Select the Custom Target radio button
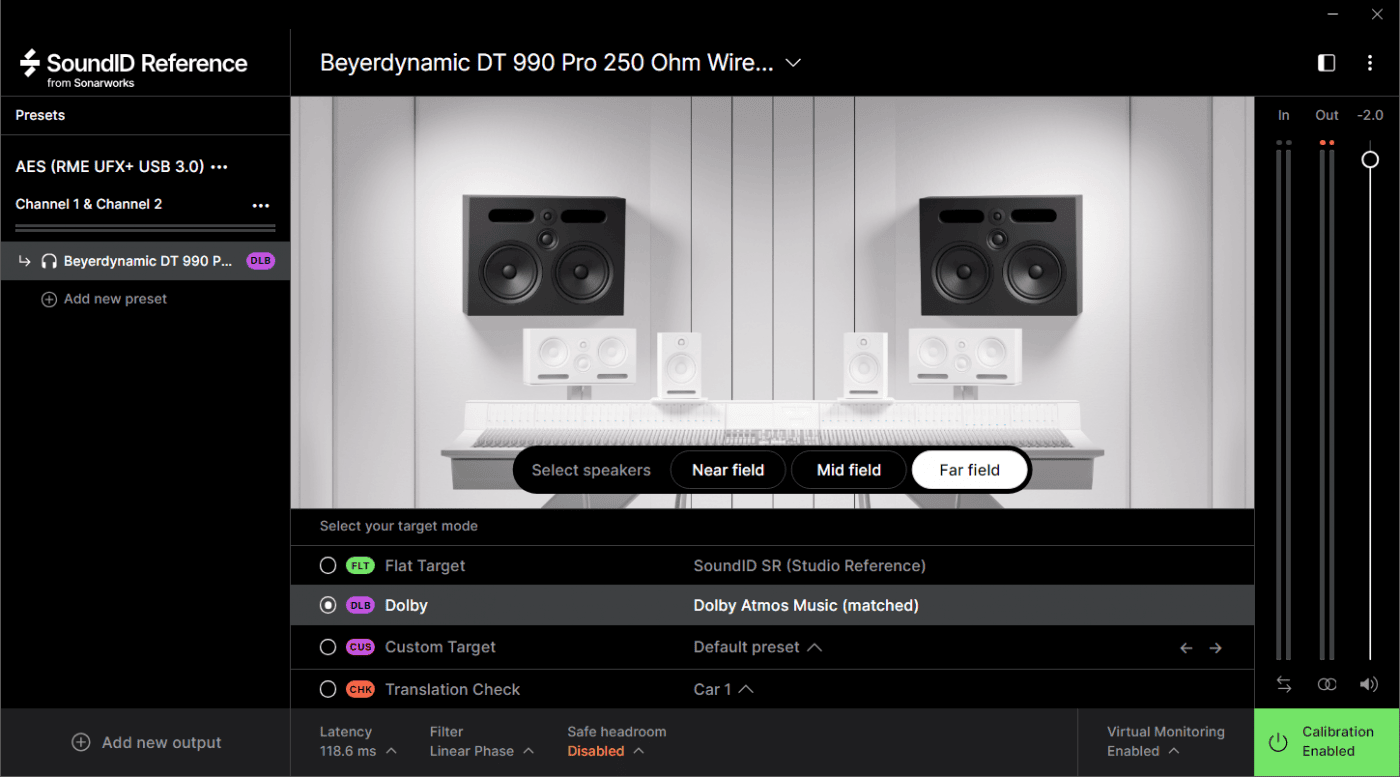This screenshot has width=1400, height=777. tap(328, 648)
